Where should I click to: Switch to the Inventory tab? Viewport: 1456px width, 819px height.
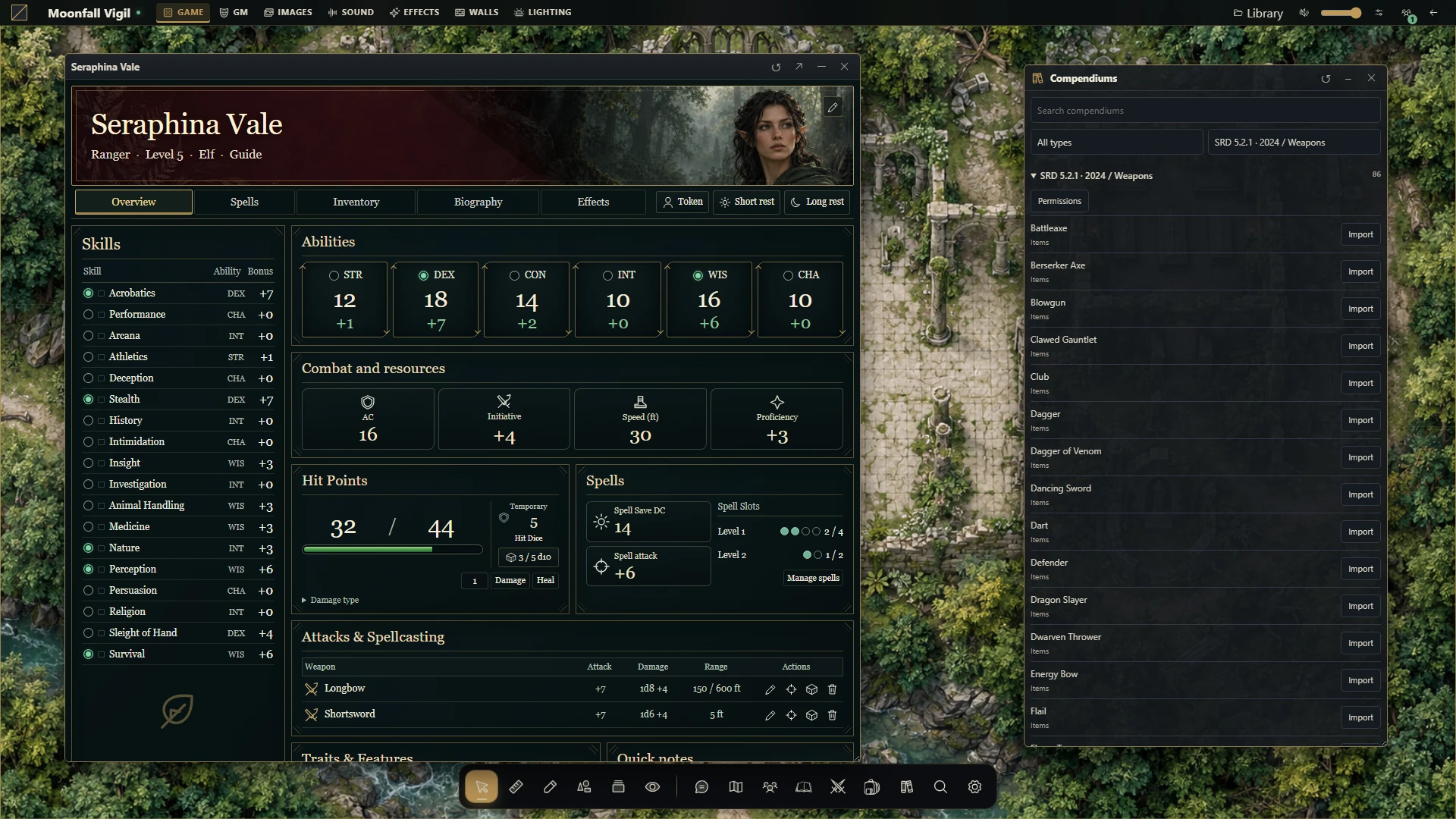(x=356, y=202)
